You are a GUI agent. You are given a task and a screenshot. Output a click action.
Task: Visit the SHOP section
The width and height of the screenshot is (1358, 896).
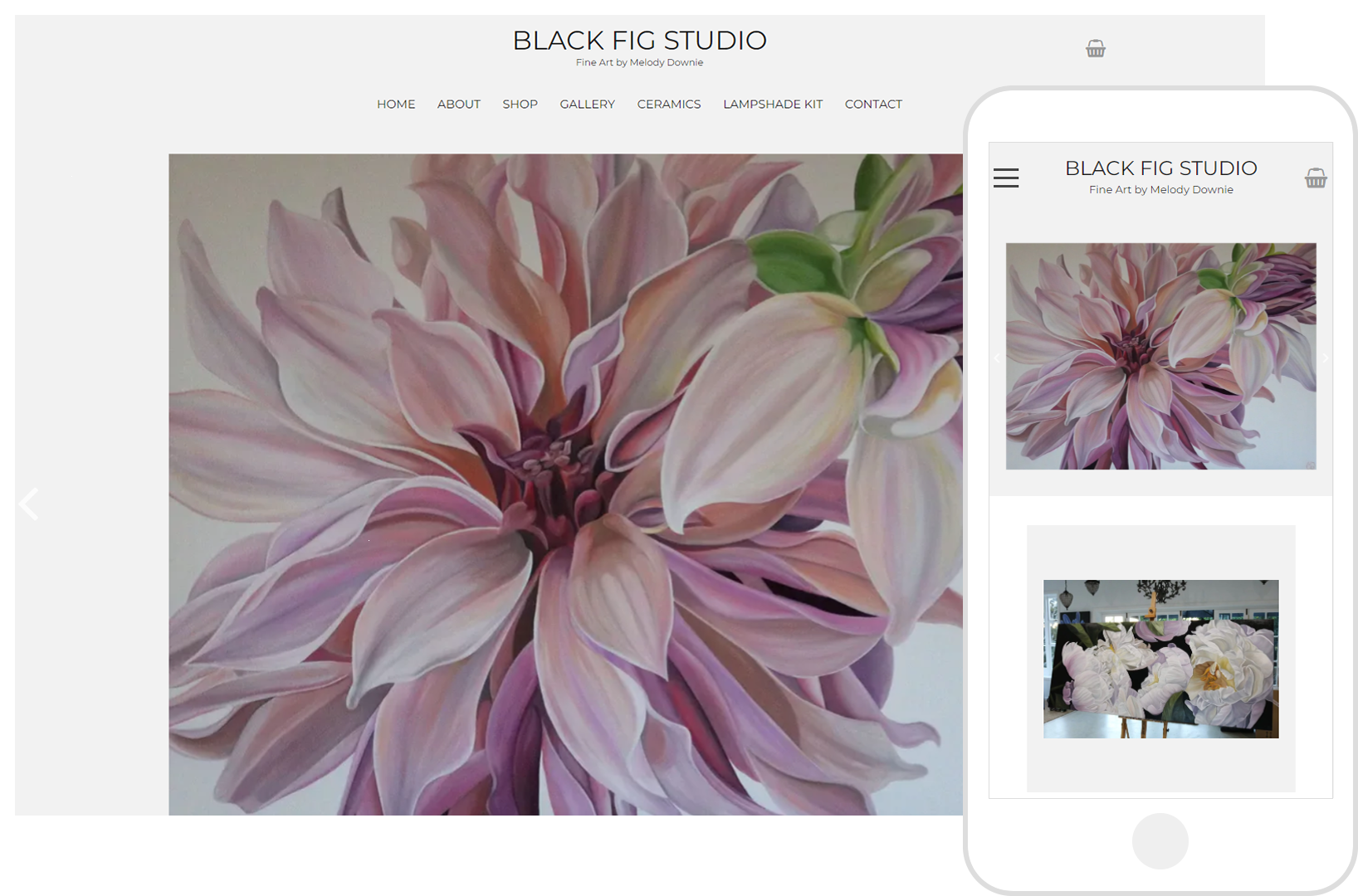tap(520, 105)
